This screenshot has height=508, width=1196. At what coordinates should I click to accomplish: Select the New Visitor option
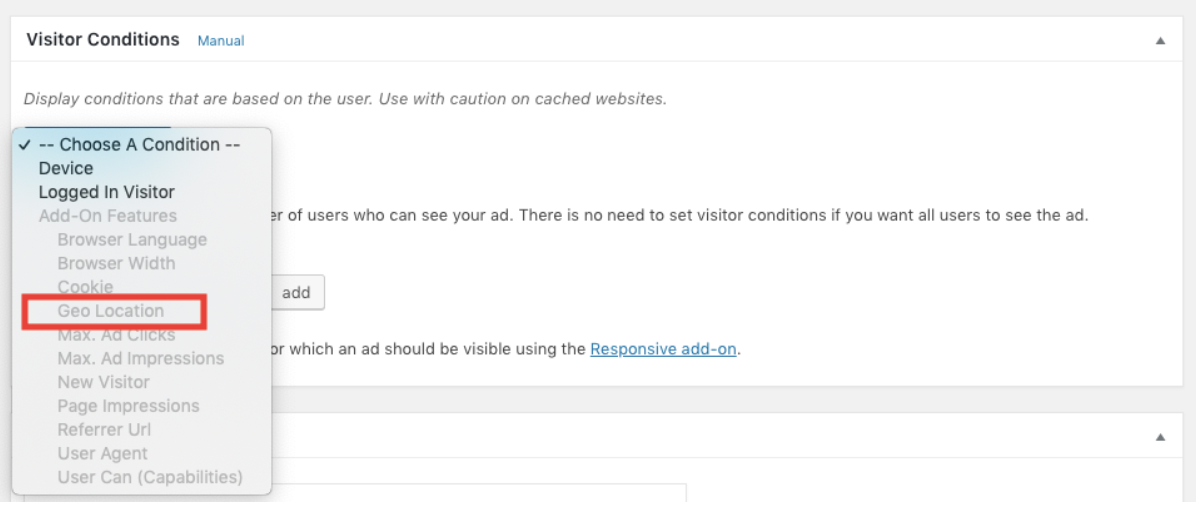tap(103, 382)
